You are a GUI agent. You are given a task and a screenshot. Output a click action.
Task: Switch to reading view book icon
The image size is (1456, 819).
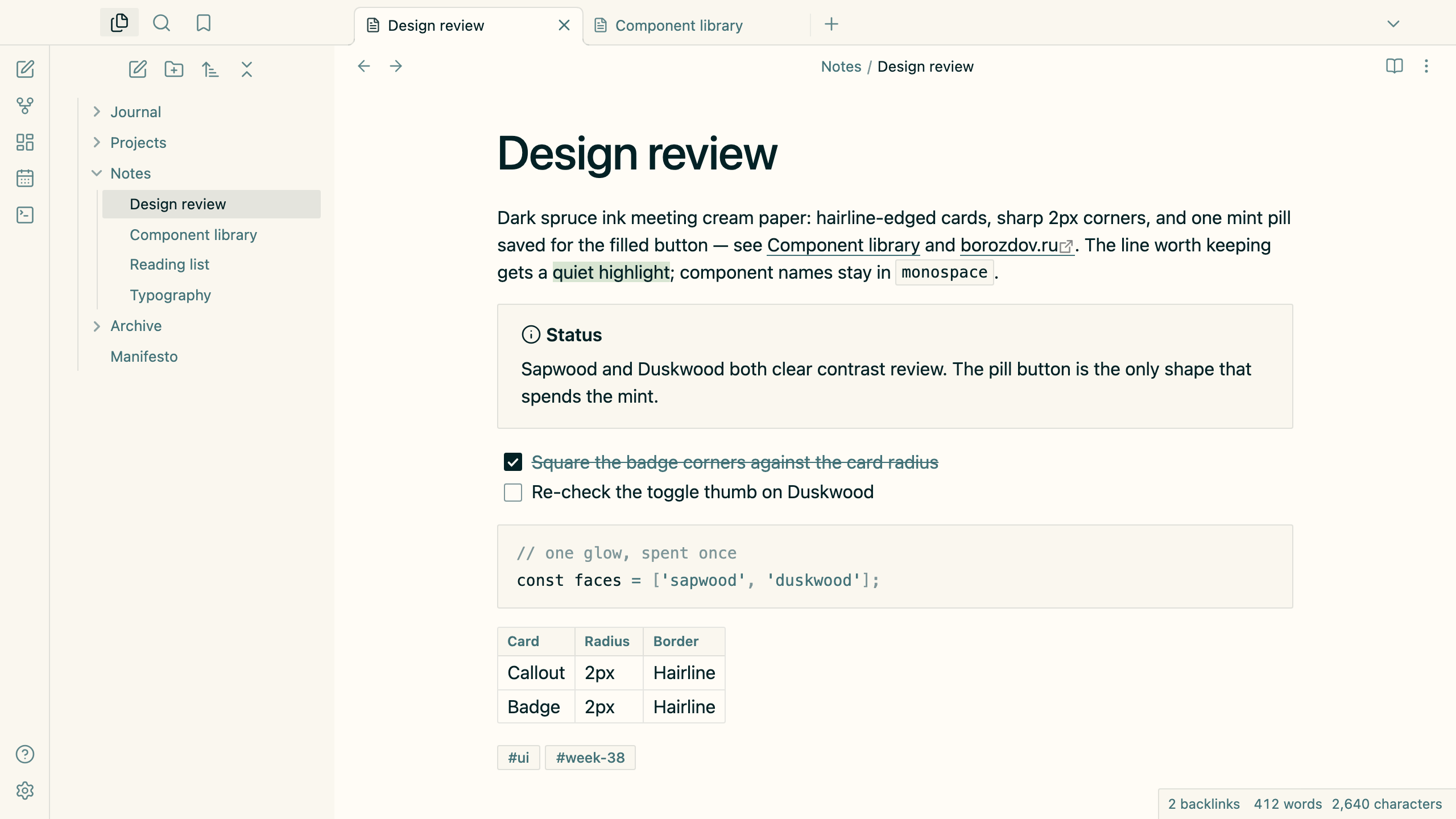tap(1395, 66)
